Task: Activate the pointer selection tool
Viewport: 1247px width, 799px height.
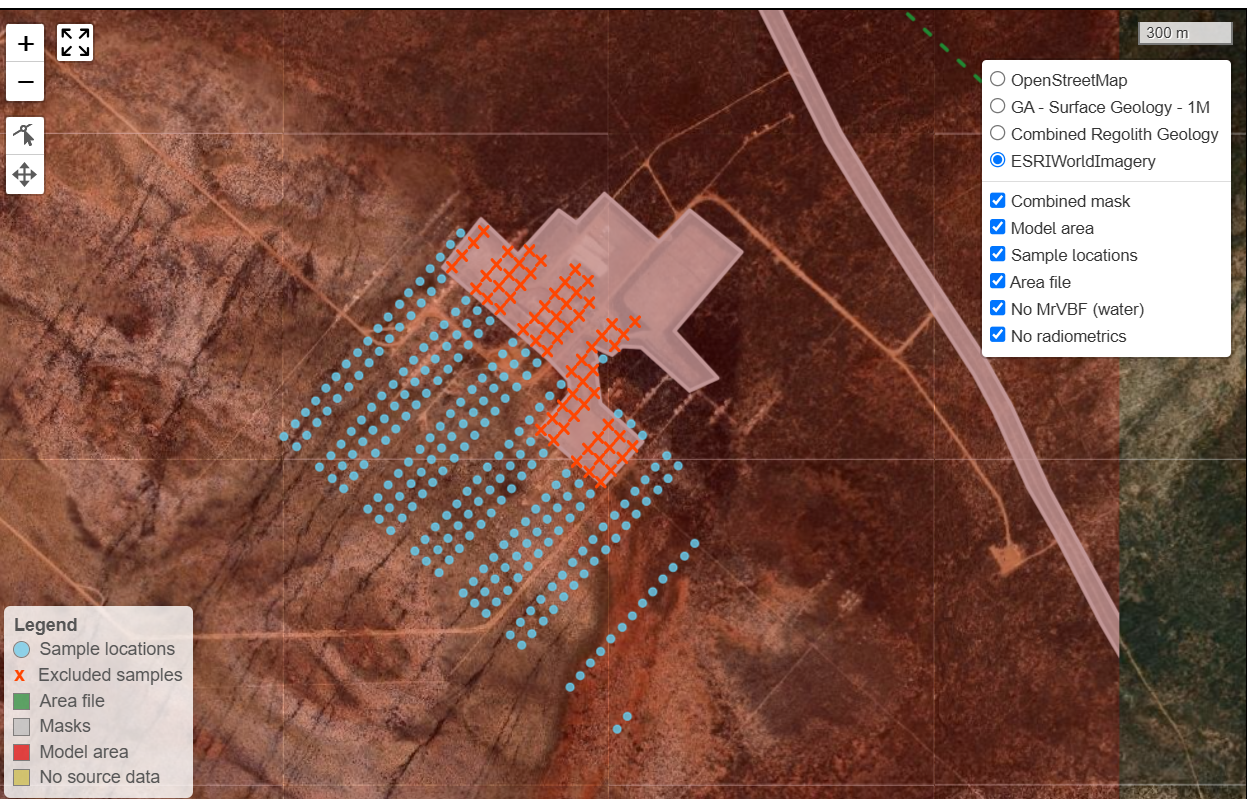Action: coord(25,136)
